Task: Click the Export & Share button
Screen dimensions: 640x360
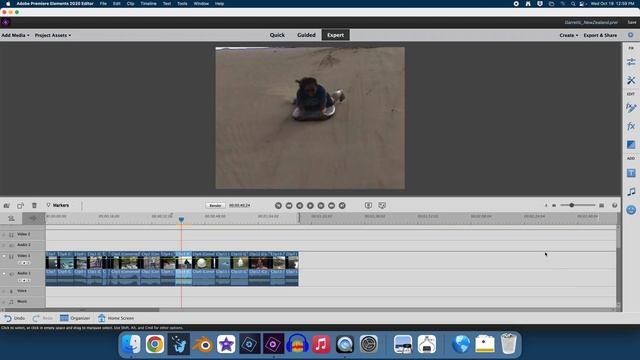Action: point(600,35)
